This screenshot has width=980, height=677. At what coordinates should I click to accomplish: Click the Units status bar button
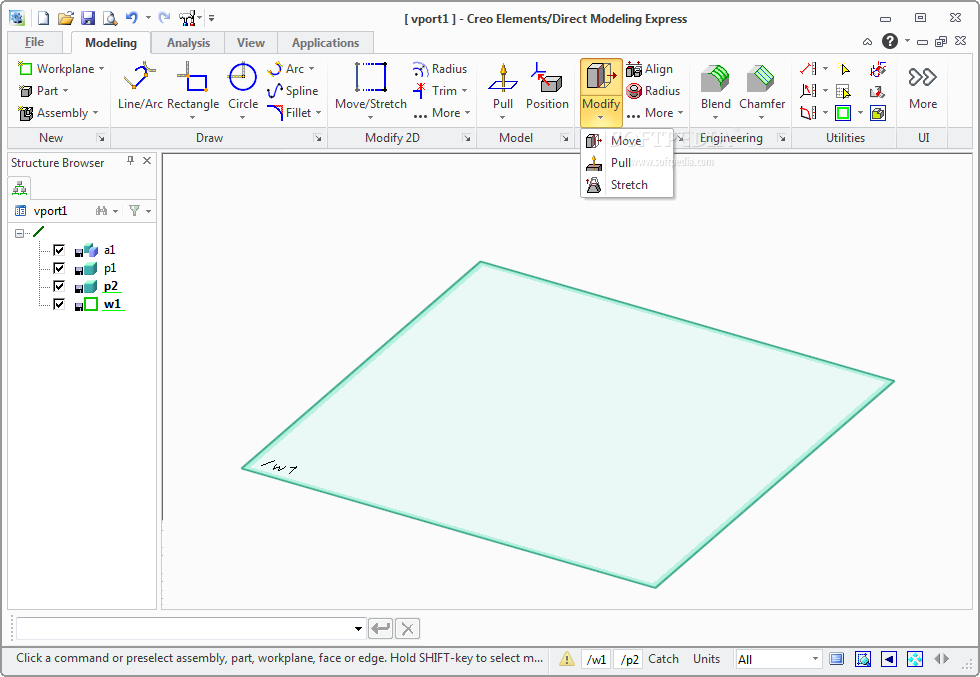pos(706,659)
